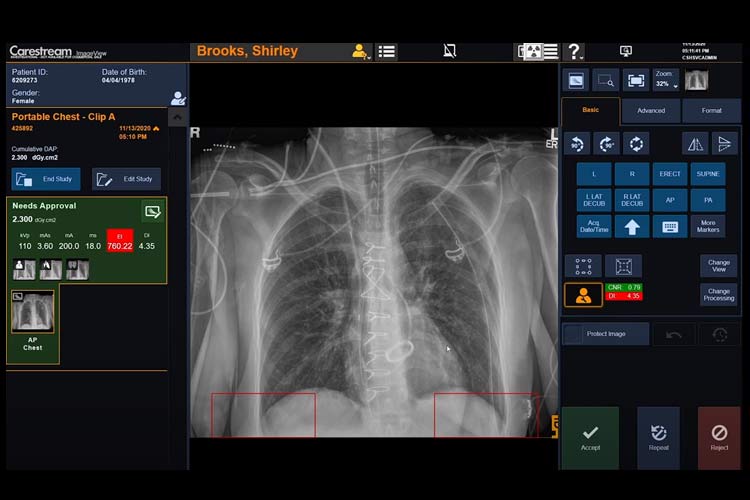This screenshot has width=750, height=500.
Task: Rotate image 90 degrees counterclockwise
Action: pos(576,143)
